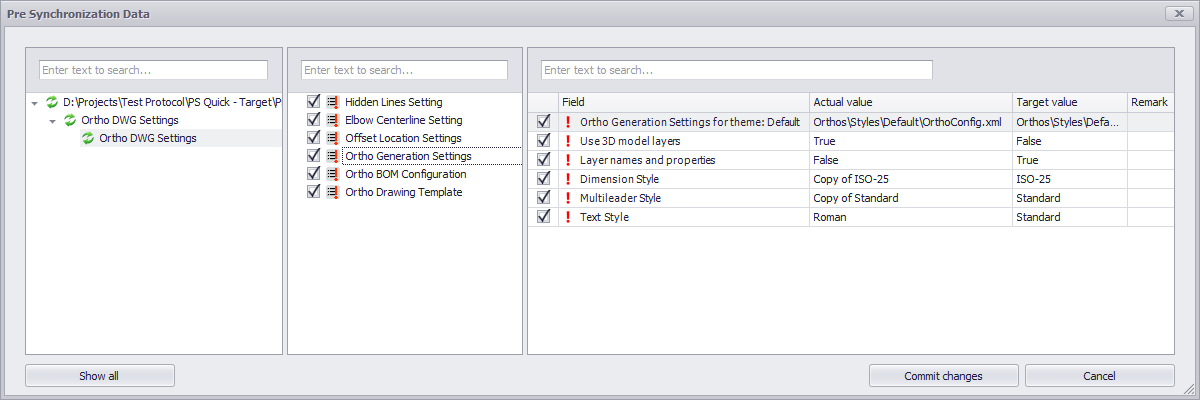Image resolution: width=1200 pixels, height=400 pixels.
Task: Sort by the Target value column header
Action: [1070, 102]
